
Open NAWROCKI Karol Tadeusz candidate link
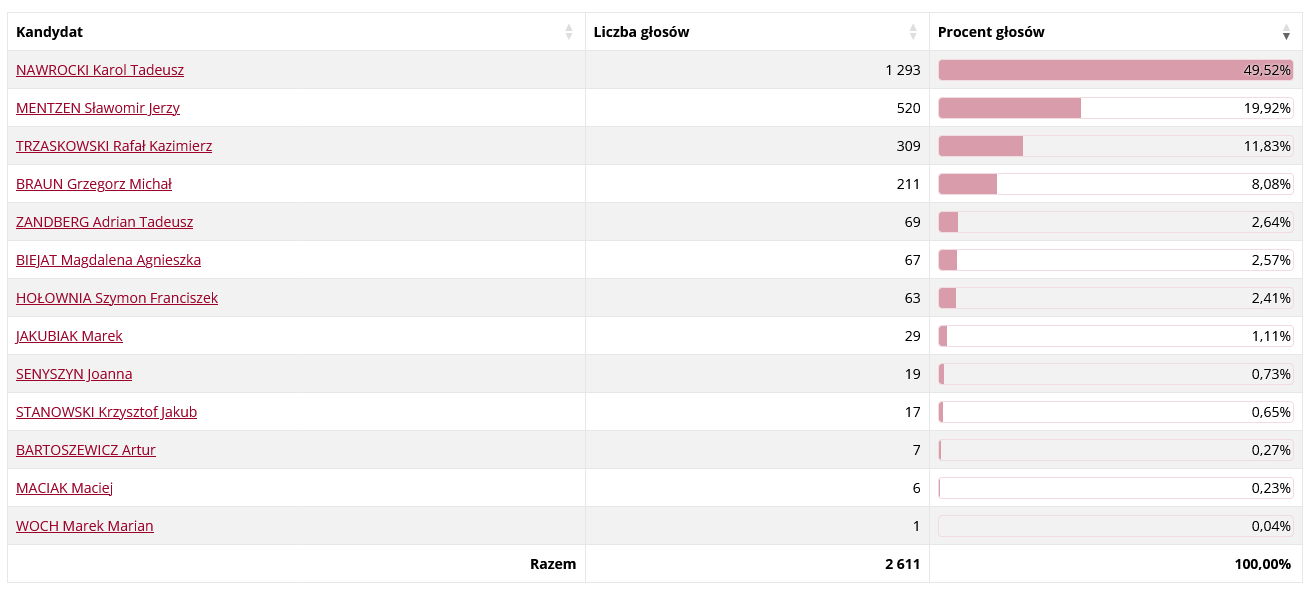pos(100,70)
